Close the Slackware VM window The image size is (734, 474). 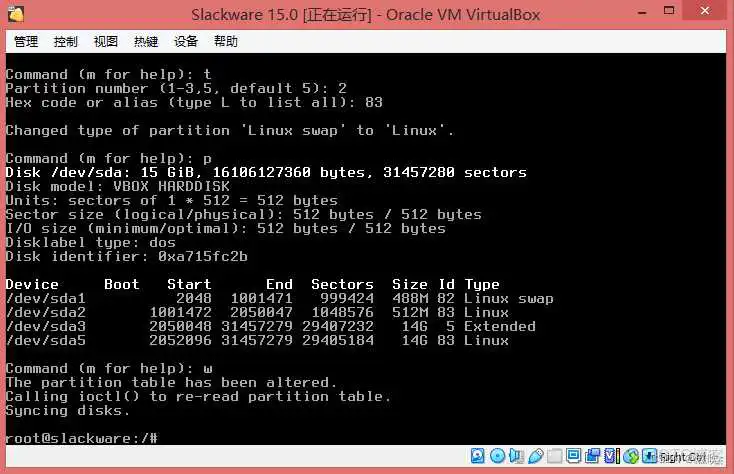(705, 10)
